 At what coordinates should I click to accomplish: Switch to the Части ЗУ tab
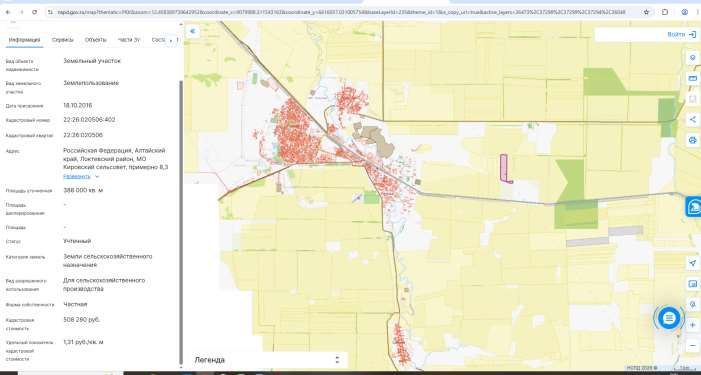coord(129,40)
